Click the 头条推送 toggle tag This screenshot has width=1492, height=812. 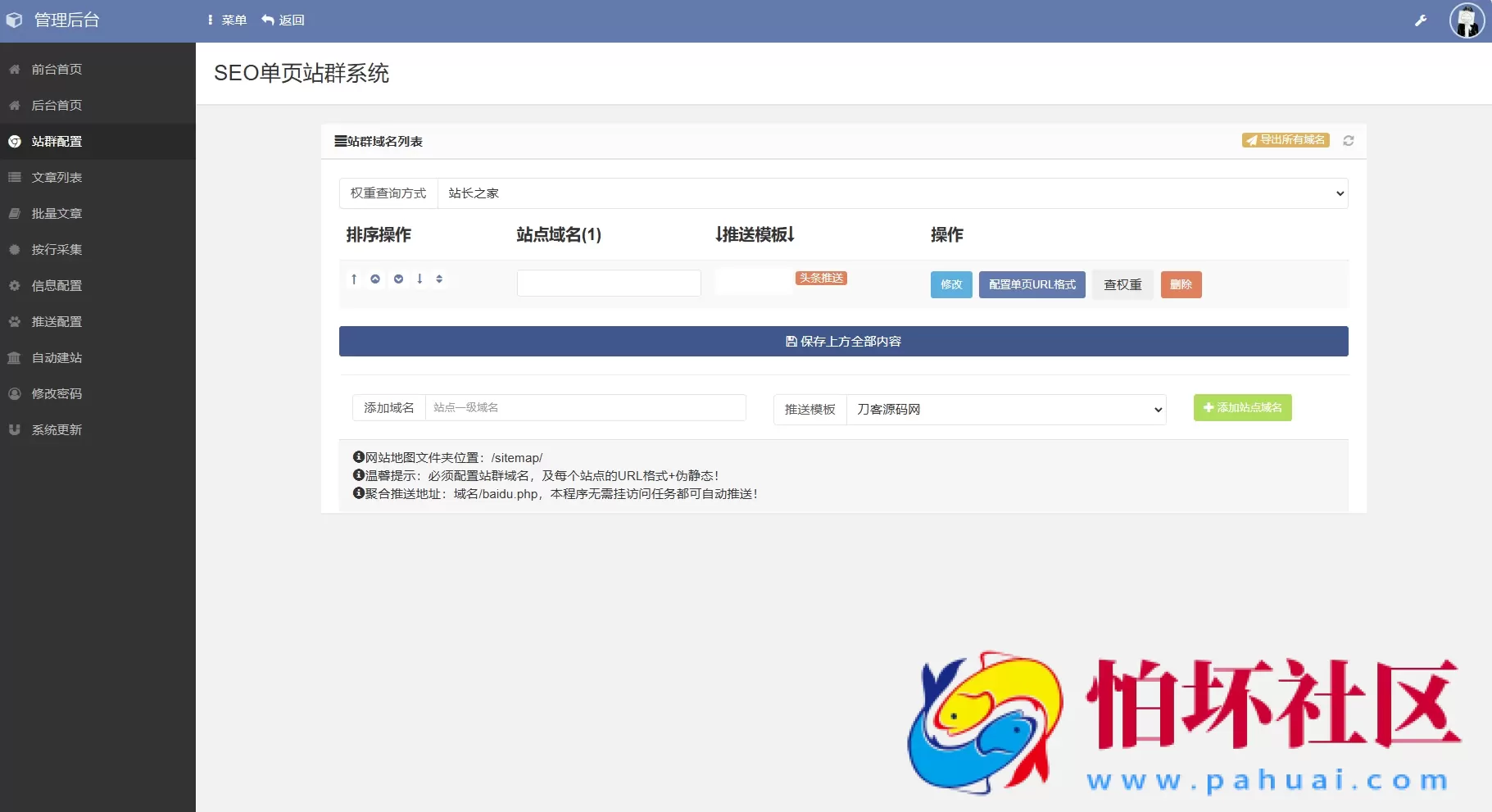point(823,278)
